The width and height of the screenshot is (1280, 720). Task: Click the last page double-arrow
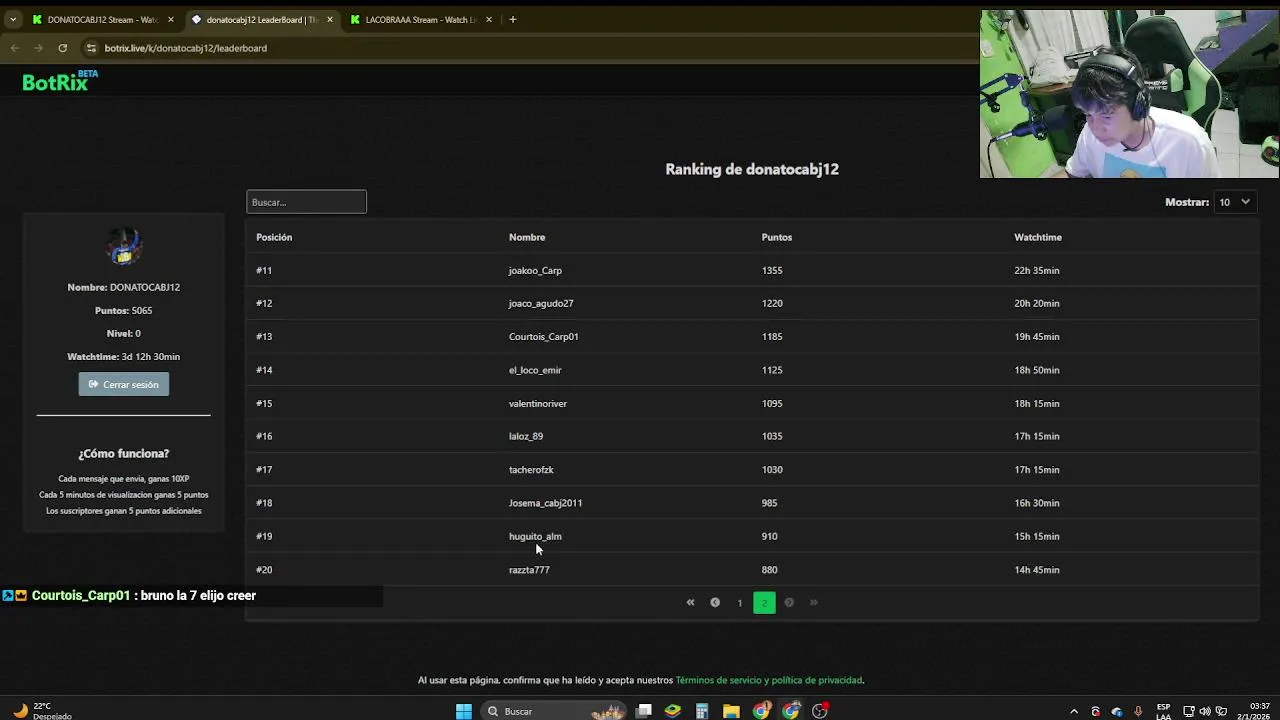click(813, 602)
